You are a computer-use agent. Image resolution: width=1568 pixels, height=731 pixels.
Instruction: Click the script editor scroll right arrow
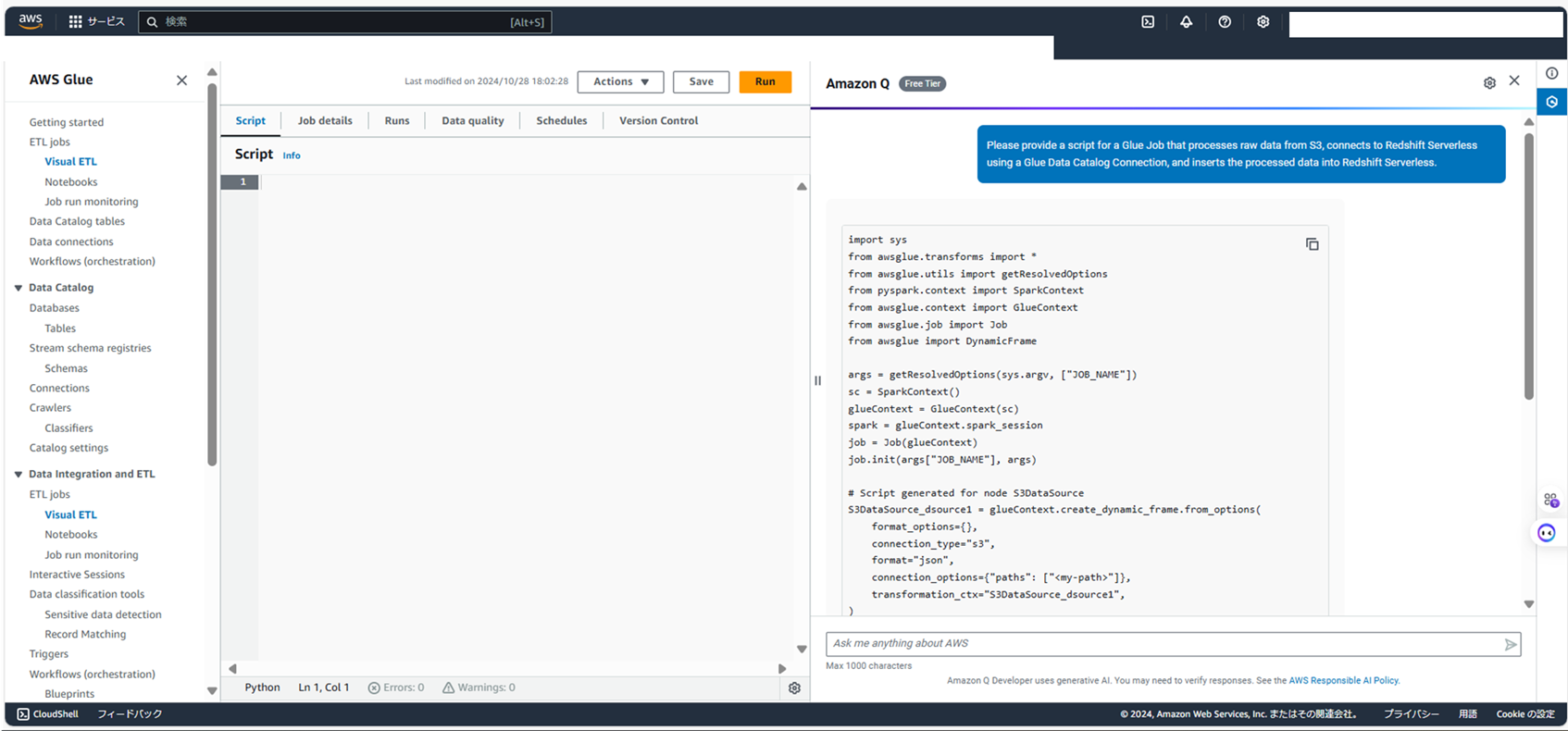tap(782, 668)
